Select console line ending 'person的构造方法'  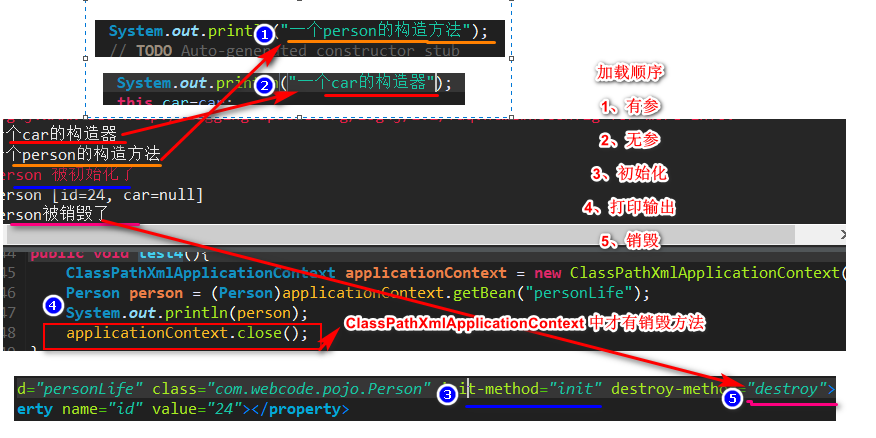pyautogui.click(x=82, y=153)
